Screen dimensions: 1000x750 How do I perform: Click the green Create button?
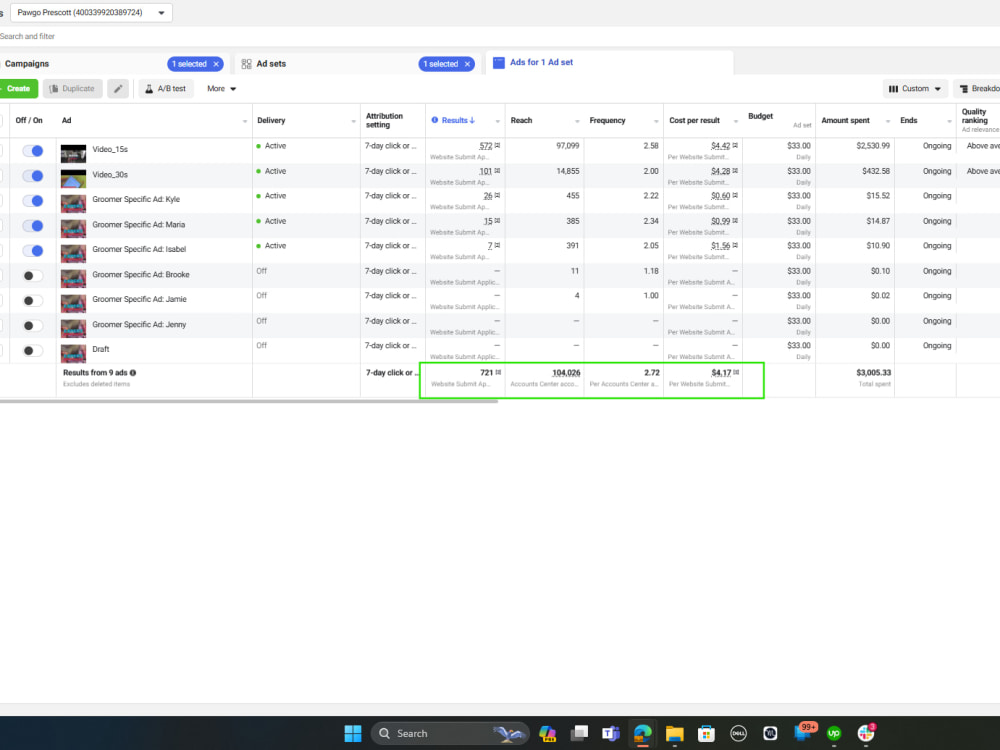[x=18, y=89]
